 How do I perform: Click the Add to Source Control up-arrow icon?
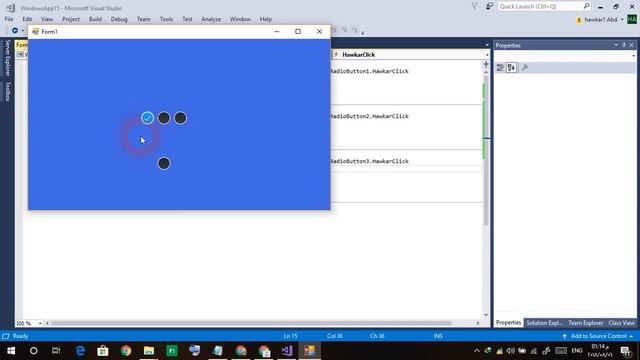[564, 336]
